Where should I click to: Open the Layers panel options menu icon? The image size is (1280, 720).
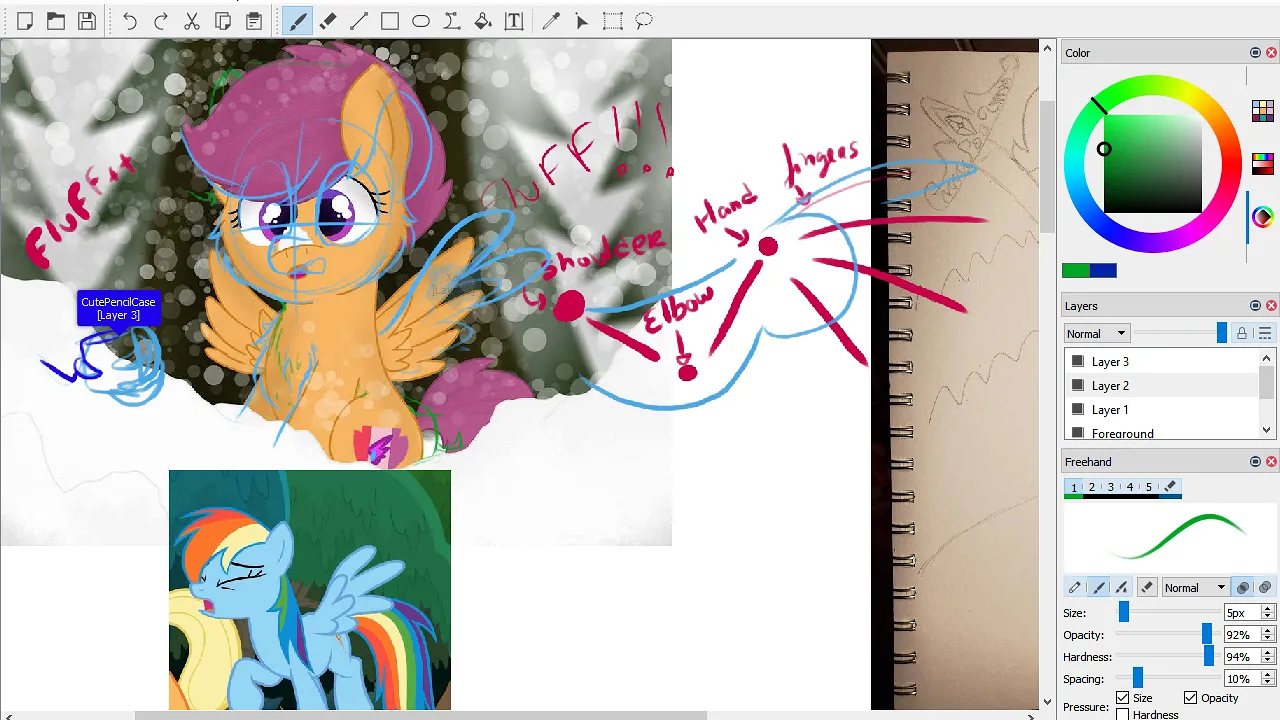coord(1265,333)
